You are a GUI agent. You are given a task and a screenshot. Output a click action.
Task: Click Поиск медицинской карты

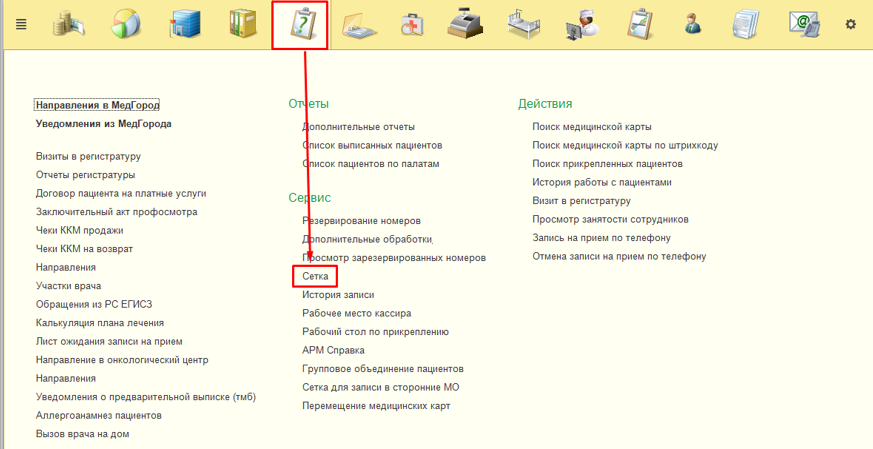point(592,127)
